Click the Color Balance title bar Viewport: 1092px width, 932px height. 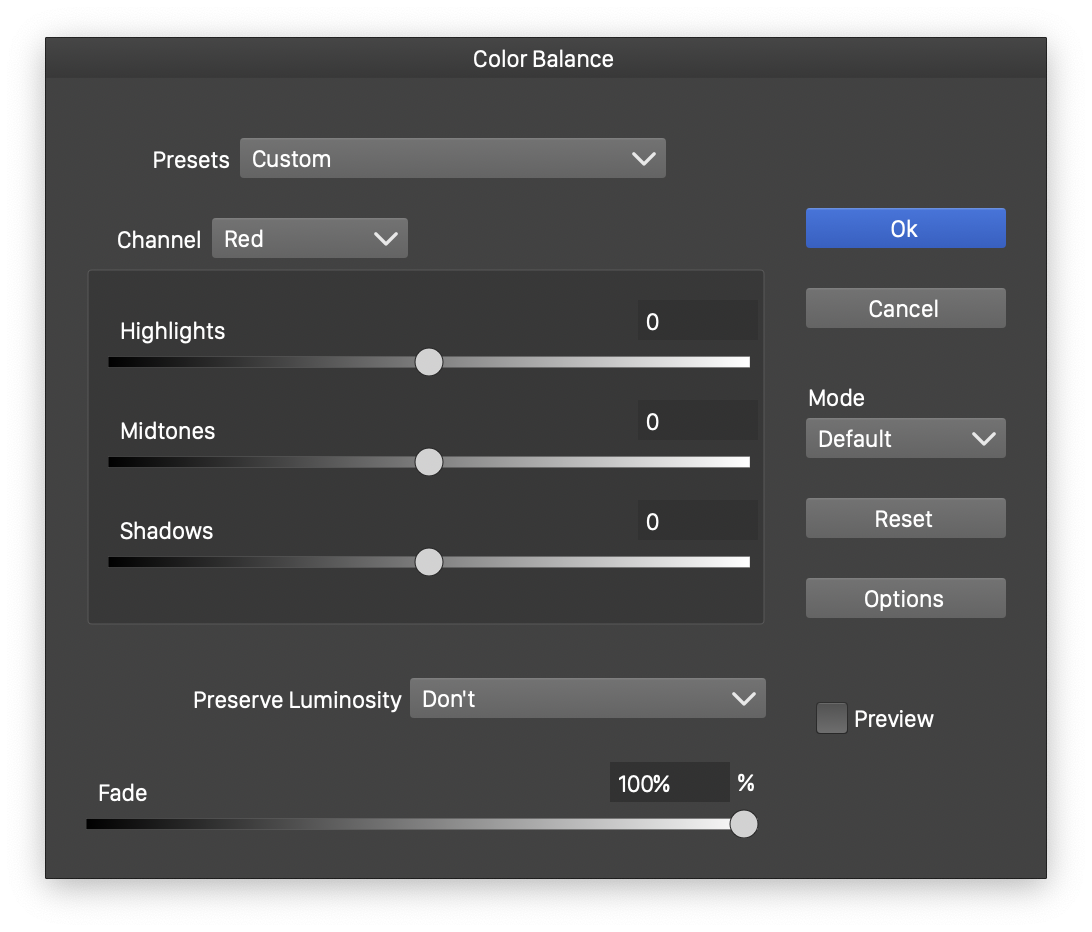[x=543, y=59]
